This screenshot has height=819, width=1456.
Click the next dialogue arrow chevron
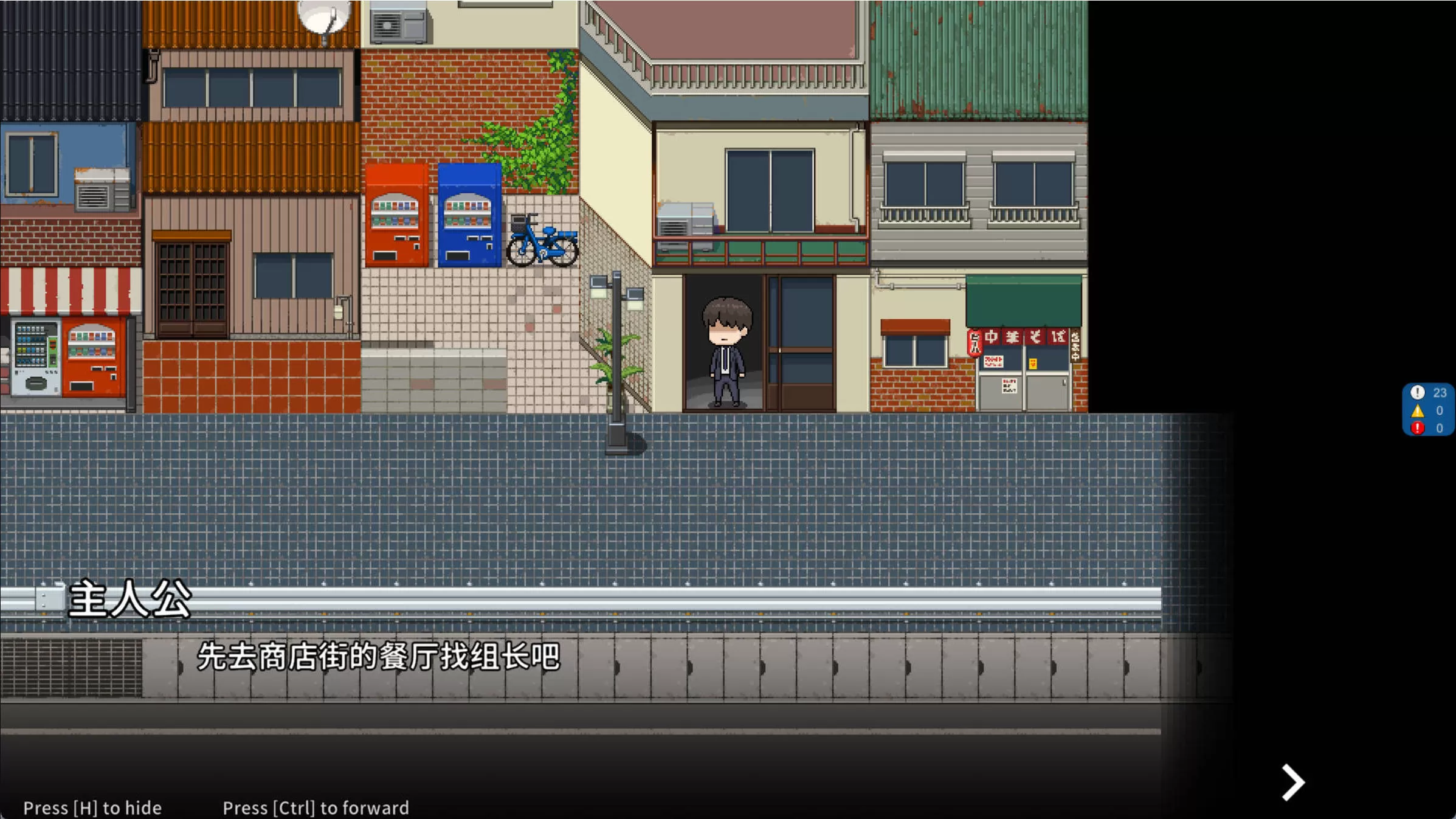(x=1292, y=783)
